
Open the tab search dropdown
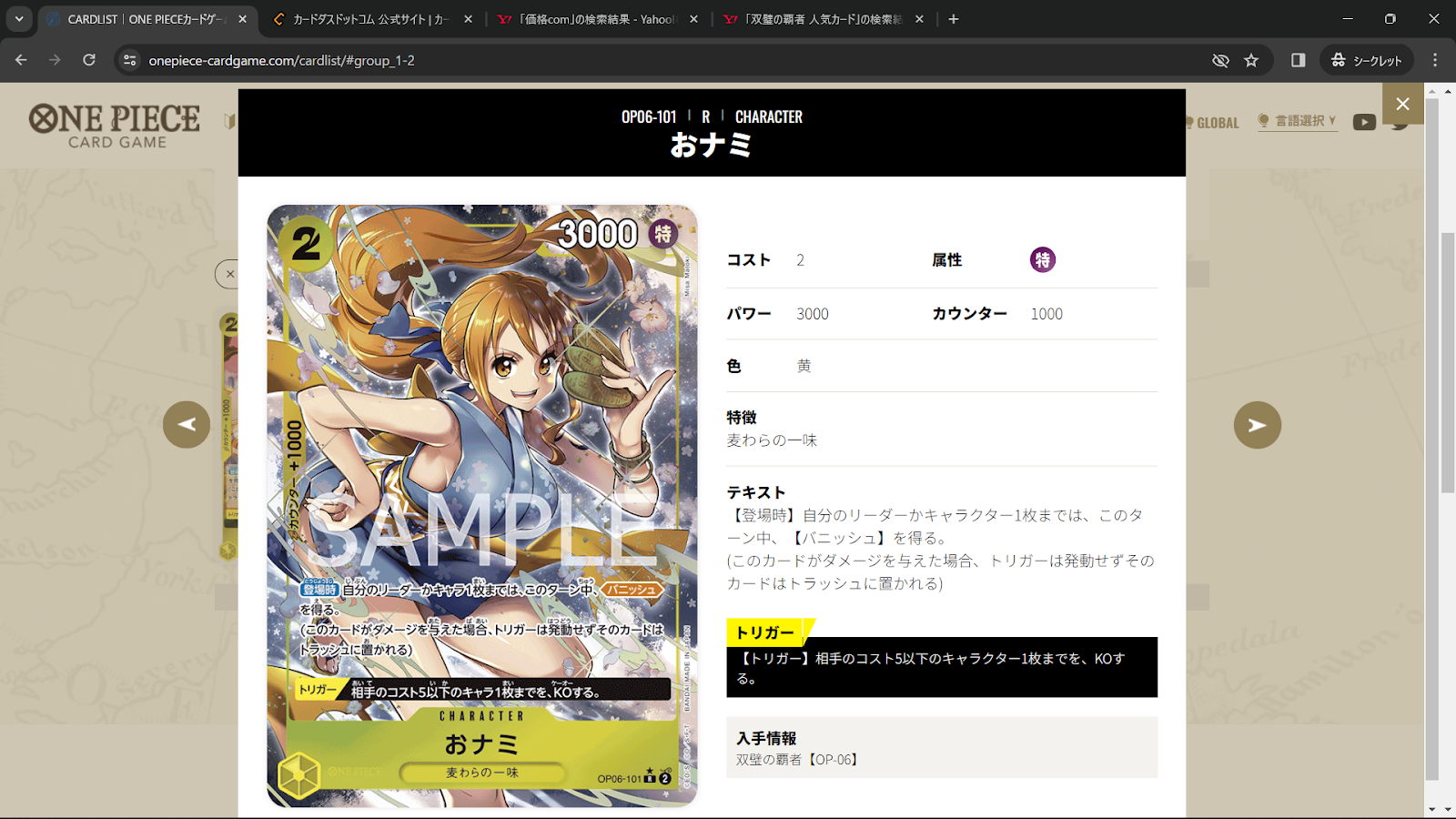(x=19, y=19)
